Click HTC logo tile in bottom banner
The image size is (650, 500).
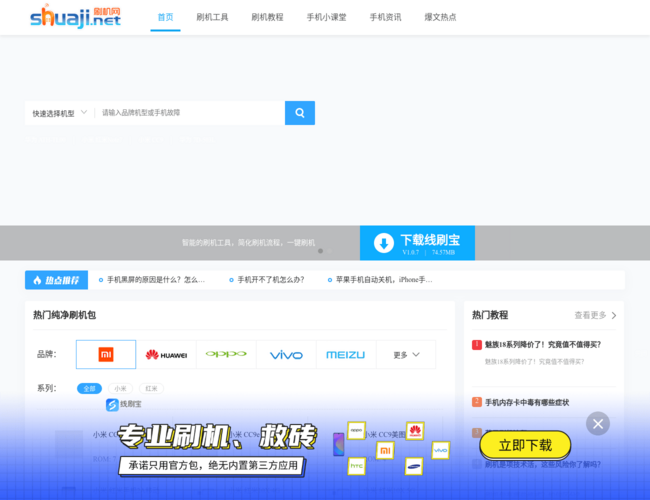pyautogui.click(x=357, y=466)
